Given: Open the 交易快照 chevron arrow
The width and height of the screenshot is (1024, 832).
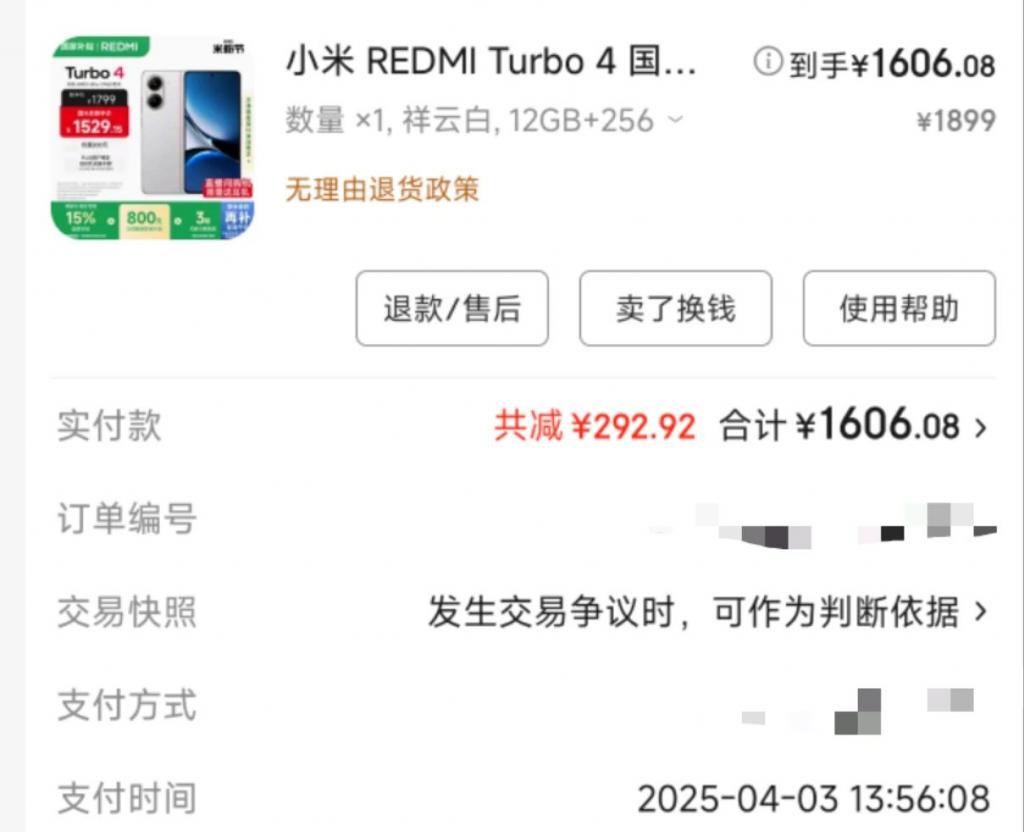Looking at the screenshot, I should (x=980, y=612).
